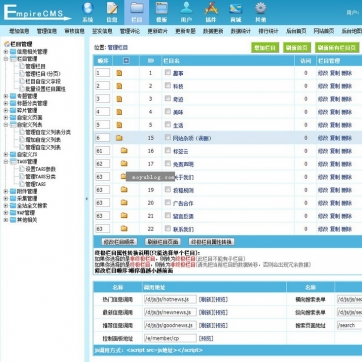362x362 pixels.
Task: Tick the checkbox for column ID 17
Action: tap(168, 163)
